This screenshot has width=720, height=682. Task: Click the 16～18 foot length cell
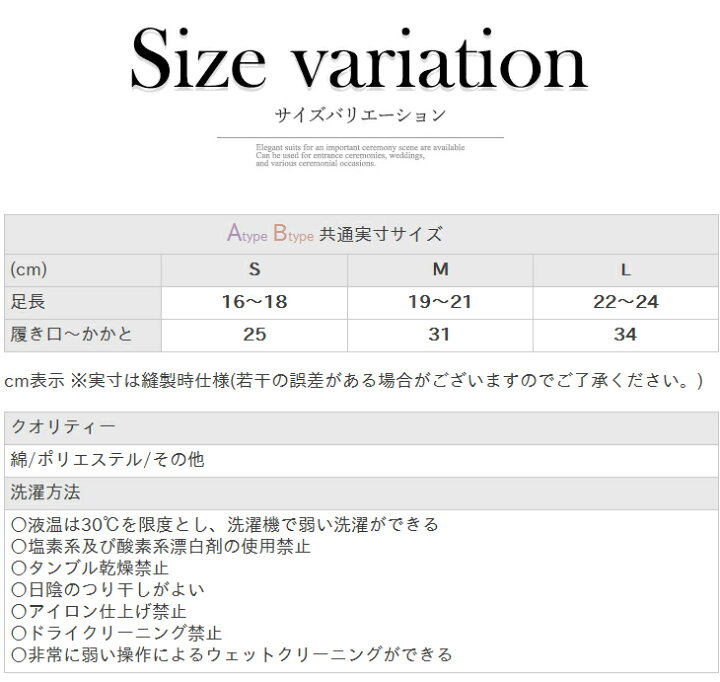254,302
